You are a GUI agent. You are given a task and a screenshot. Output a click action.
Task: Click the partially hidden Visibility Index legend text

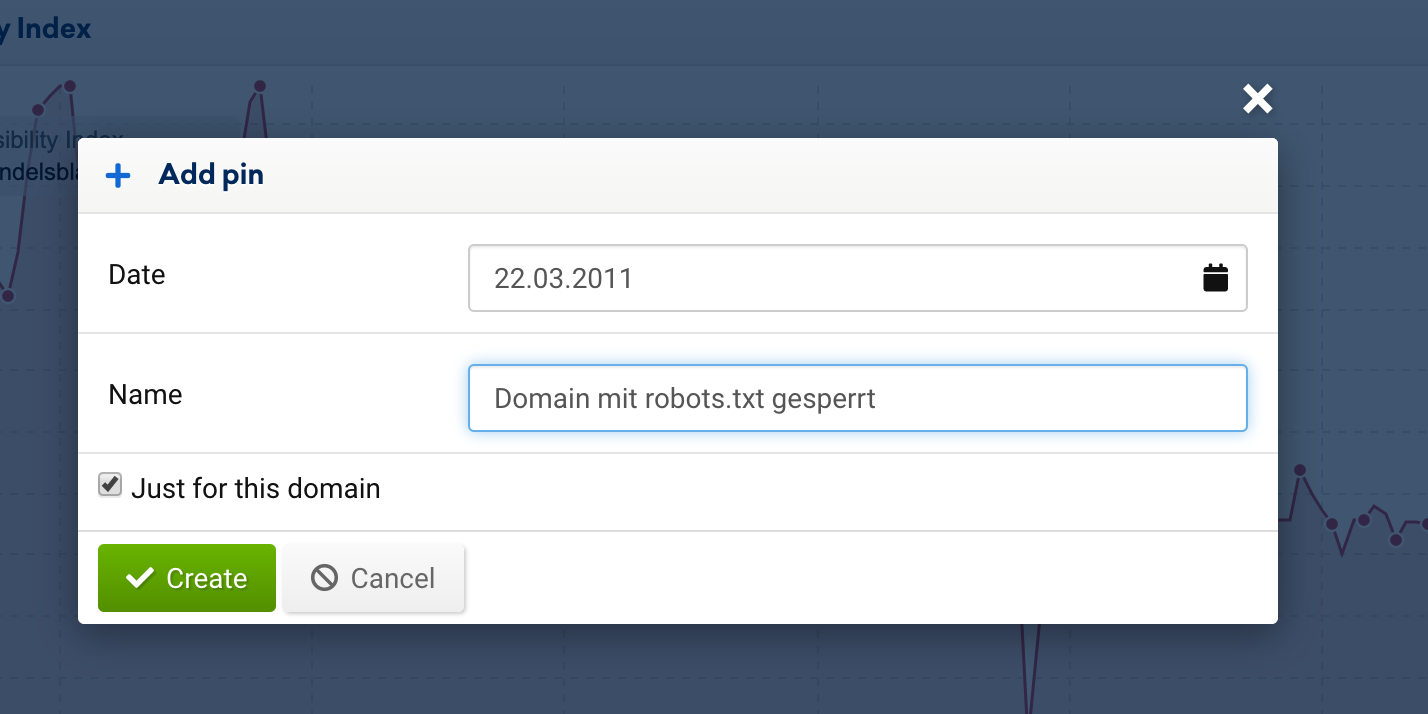[60, 138]
